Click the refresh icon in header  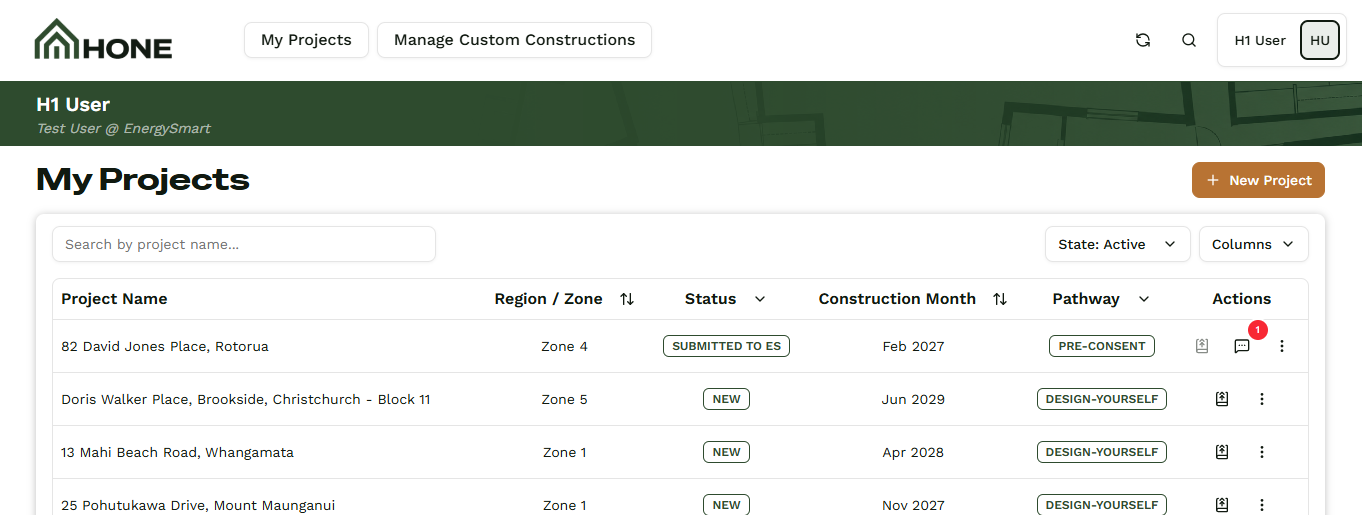(x=1143, y=40)
